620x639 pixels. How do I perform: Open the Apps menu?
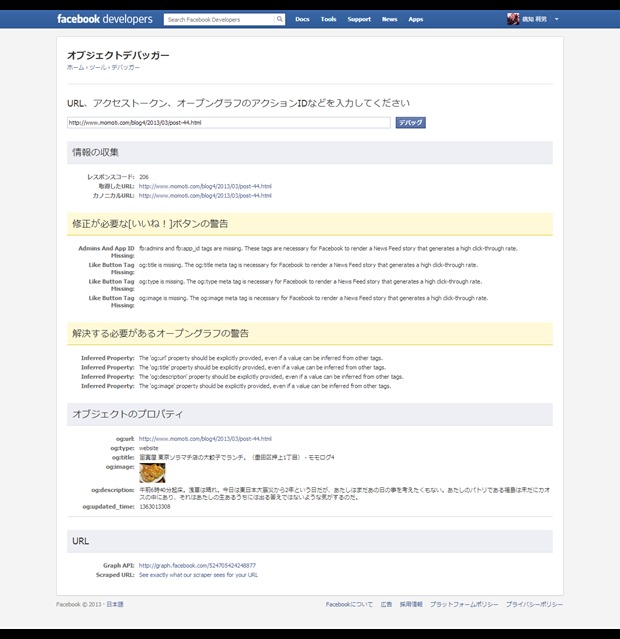click(416, 19)
